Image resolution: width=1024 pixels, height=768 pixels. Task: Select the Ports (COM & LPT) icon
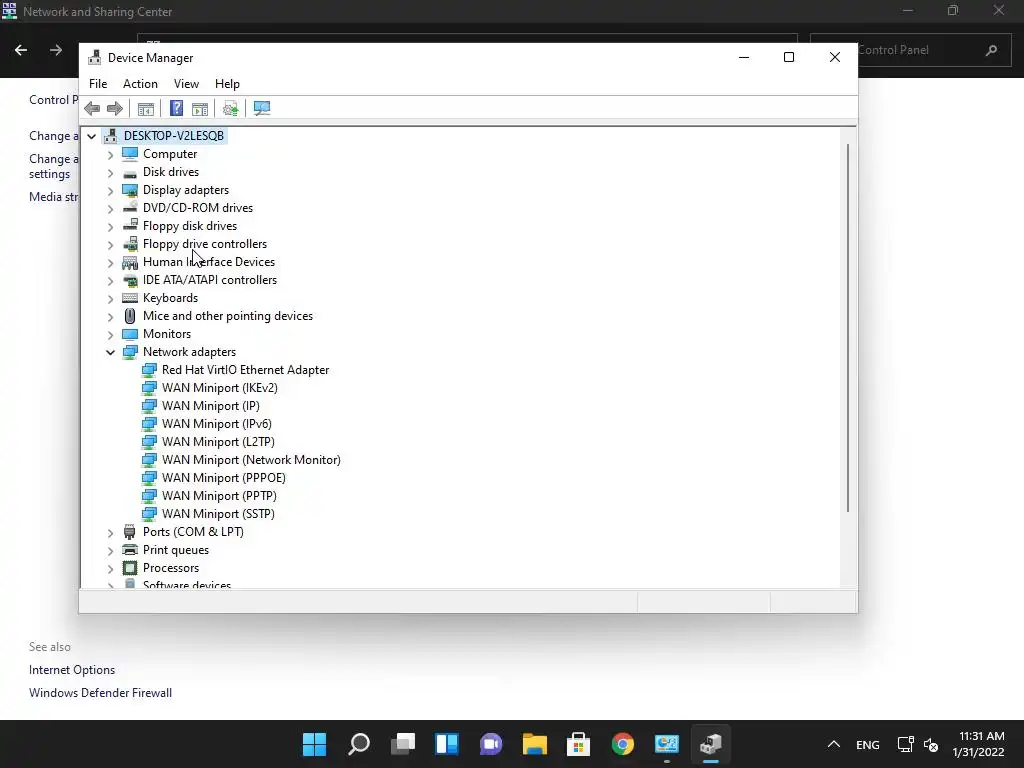[130, 532]
